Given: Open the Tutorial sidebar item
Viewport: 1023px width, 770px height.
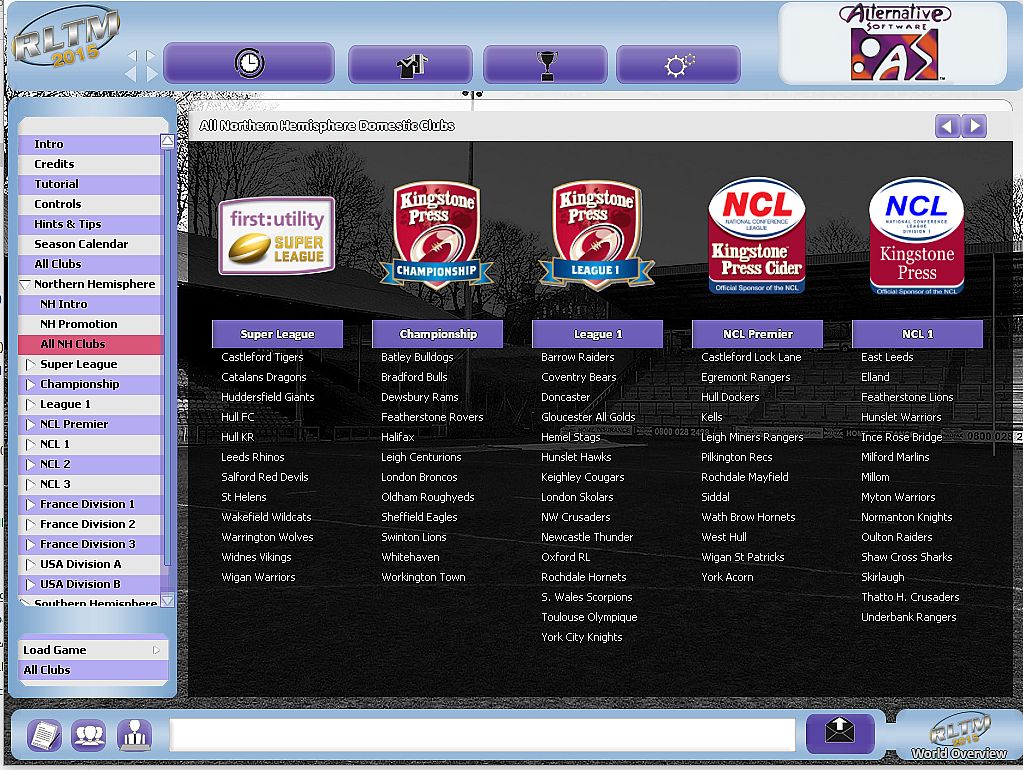Looking at the screenshot, I should point(89,185).
